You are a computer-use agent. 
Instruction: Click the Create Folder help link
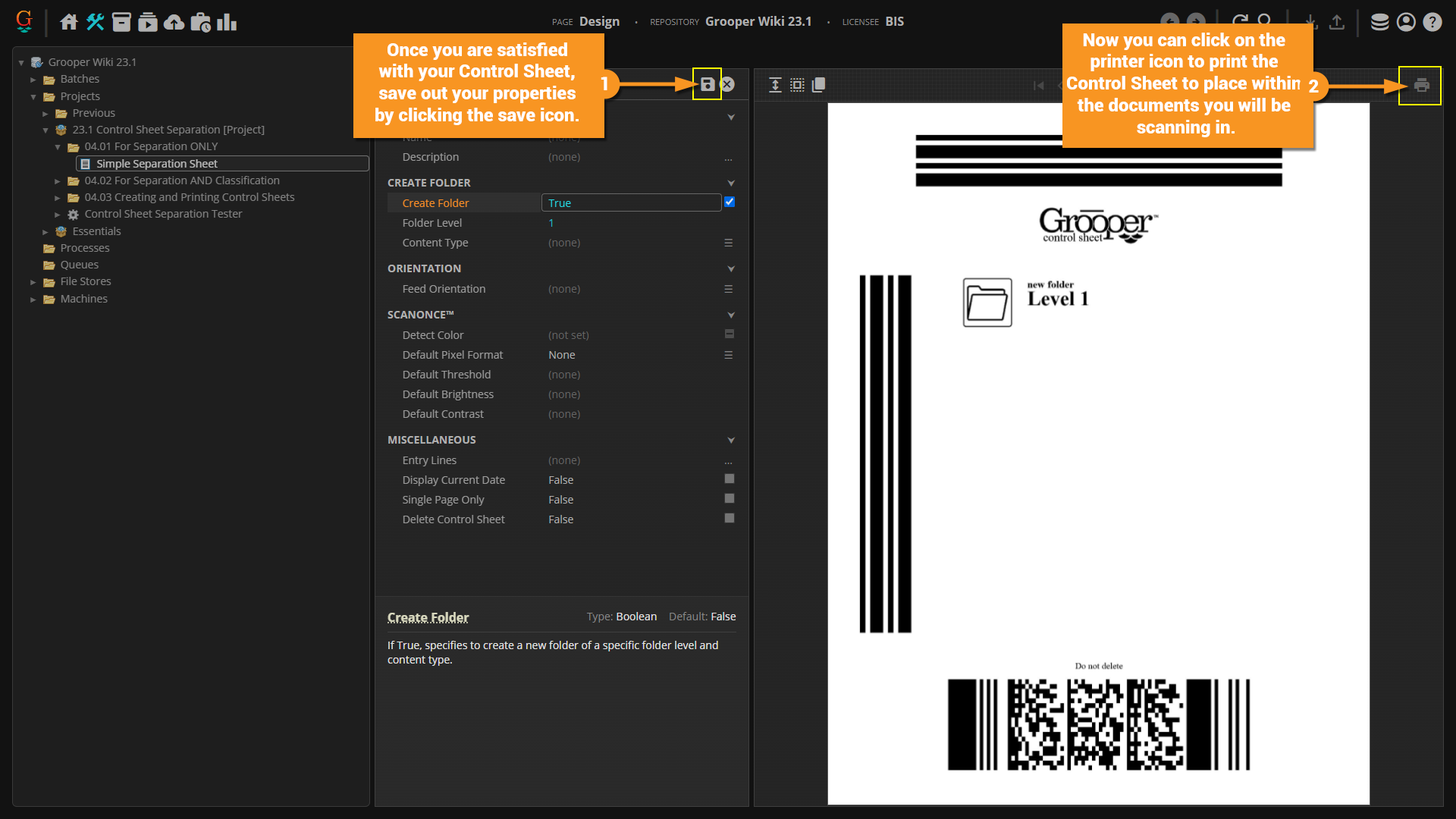coord(428,617)
